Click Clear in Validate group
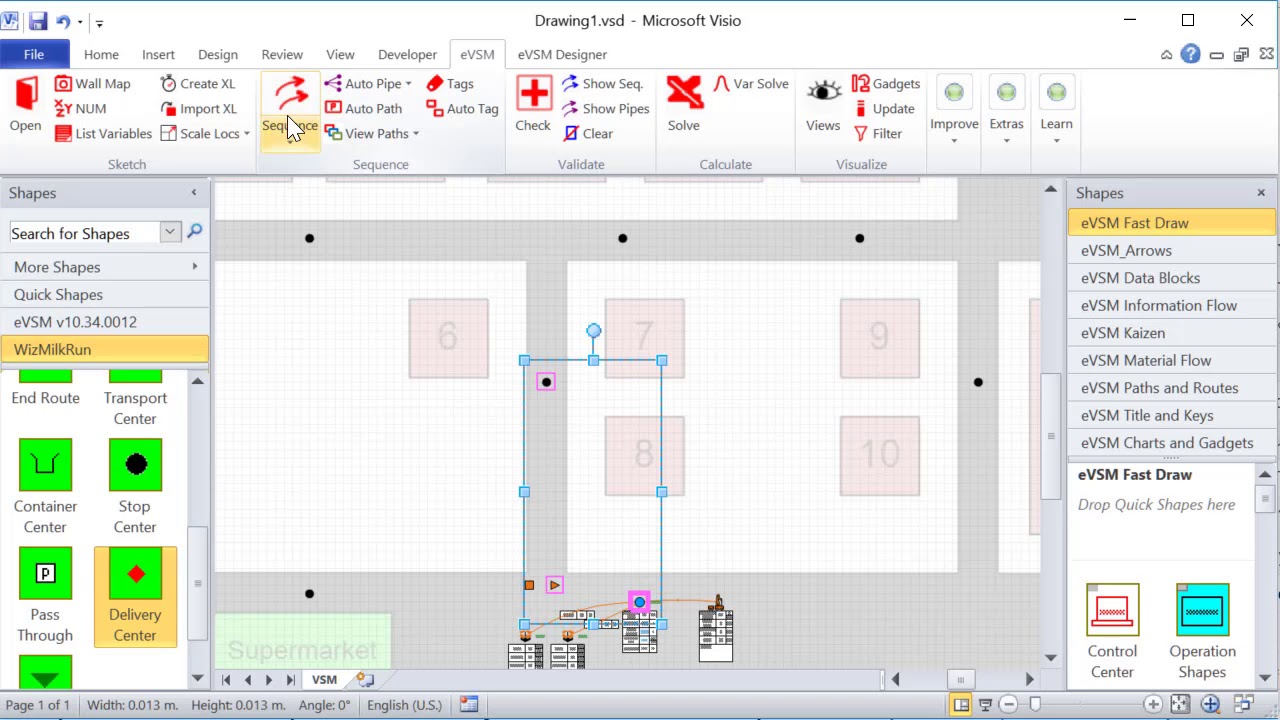 coord(588,134)
